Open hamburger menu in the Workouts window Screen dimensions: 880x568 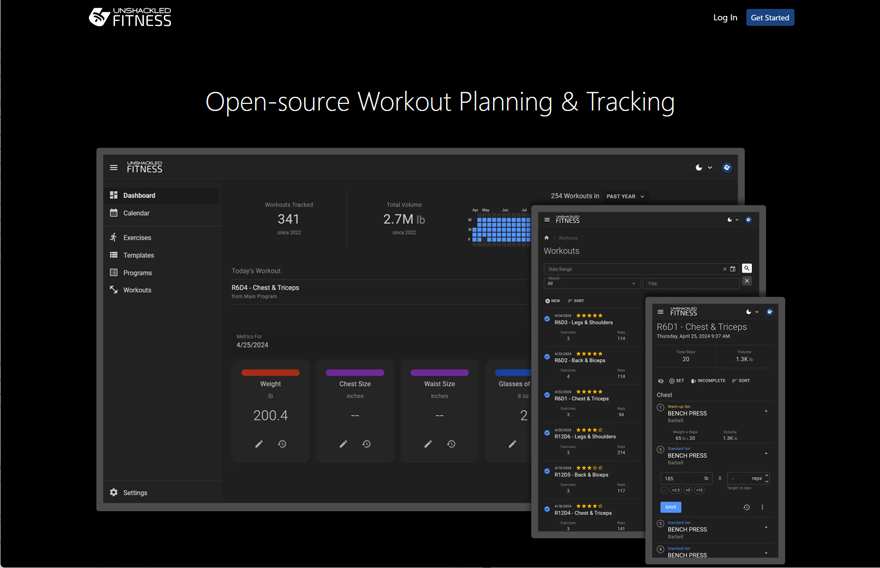pos(547,220)
